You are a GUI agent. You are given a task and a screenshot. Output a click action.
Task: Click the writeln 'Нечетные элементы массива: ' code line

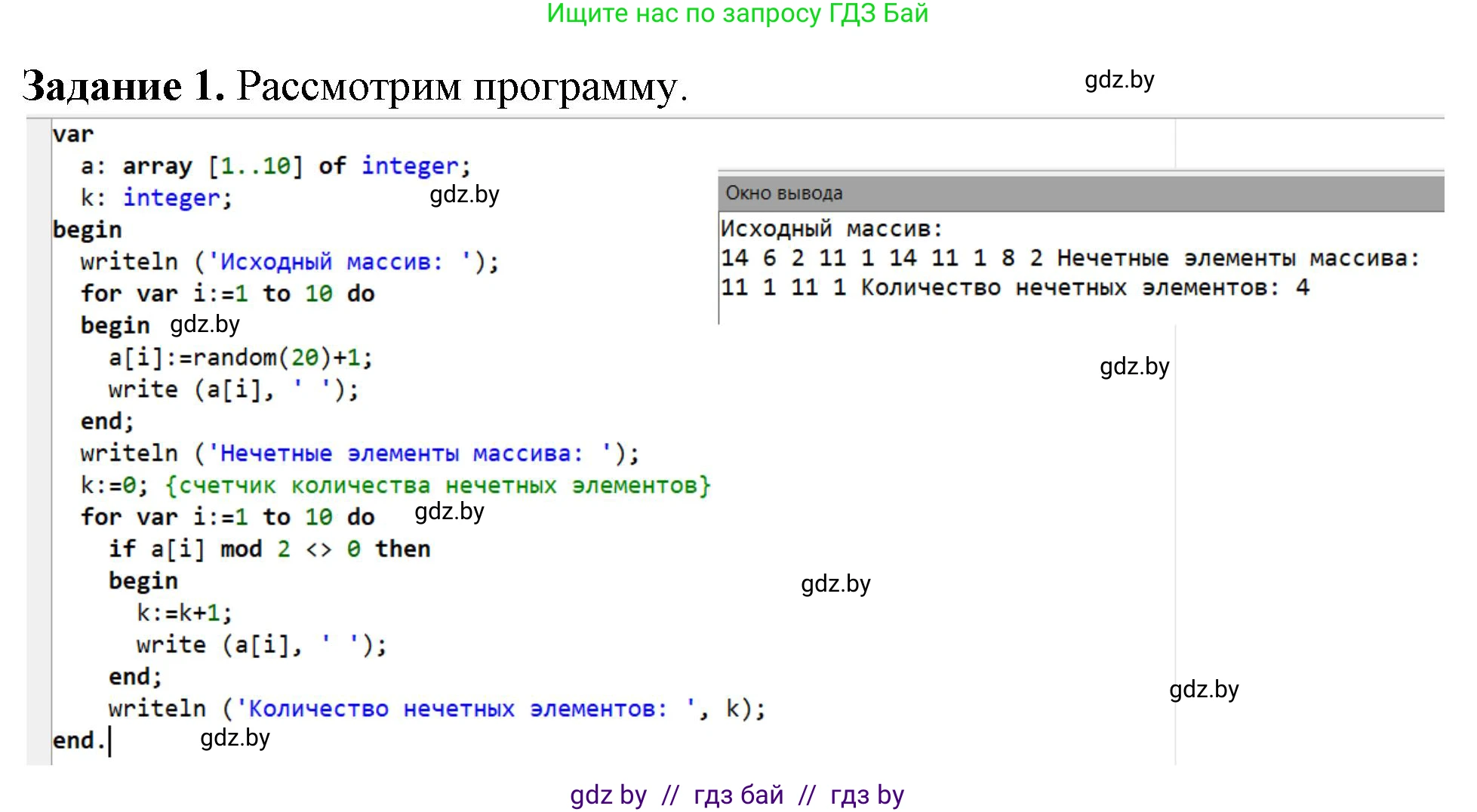click(x=359, y=454)
